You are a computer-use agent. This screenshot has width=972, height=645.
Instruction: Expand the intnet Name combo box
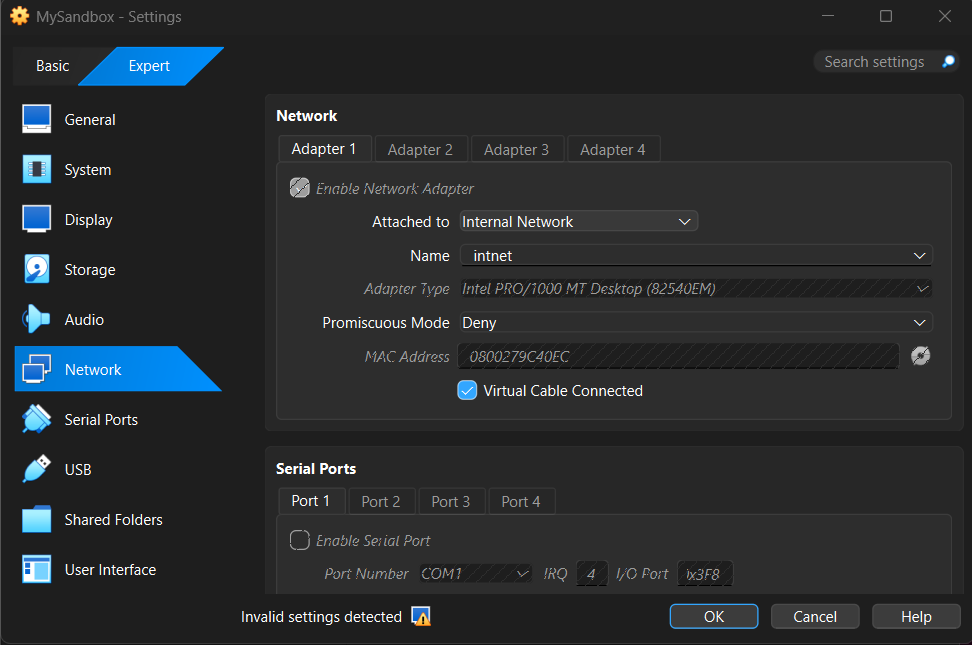coord(696,256)
